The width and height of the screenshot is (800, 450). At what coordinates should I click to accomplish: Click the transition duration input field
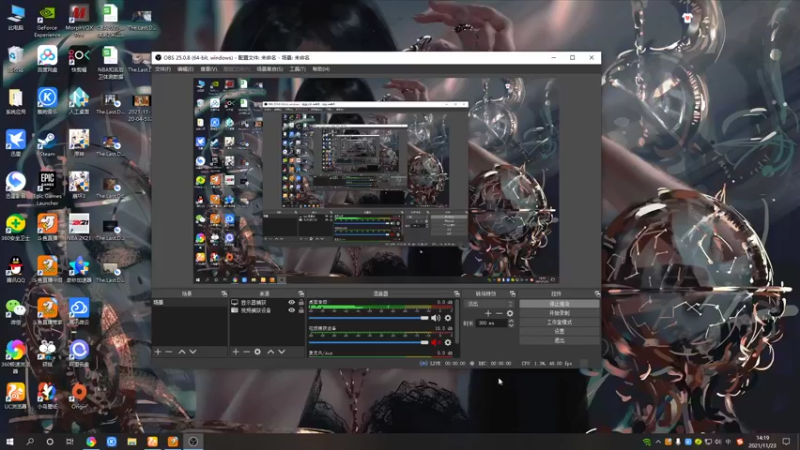pos(491,323)
